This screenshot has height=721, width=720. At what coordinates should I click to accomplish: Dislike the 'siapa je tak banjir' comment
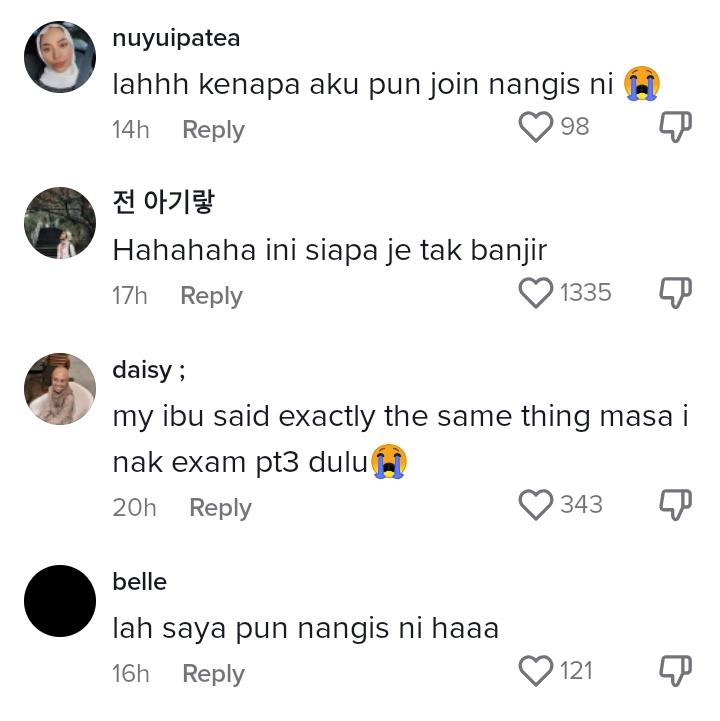coord(675,293)
